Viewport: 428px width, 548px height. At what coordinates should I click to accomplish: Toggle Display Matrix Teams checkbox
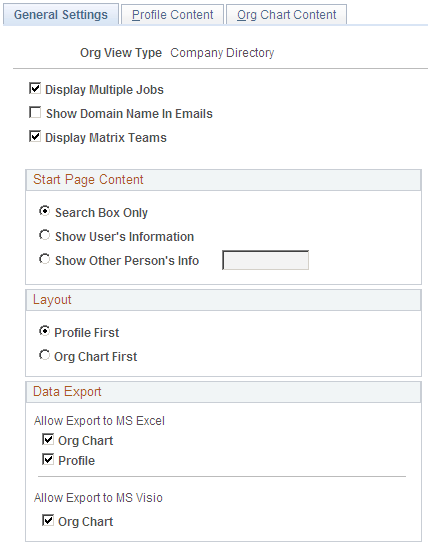(35, 137)
